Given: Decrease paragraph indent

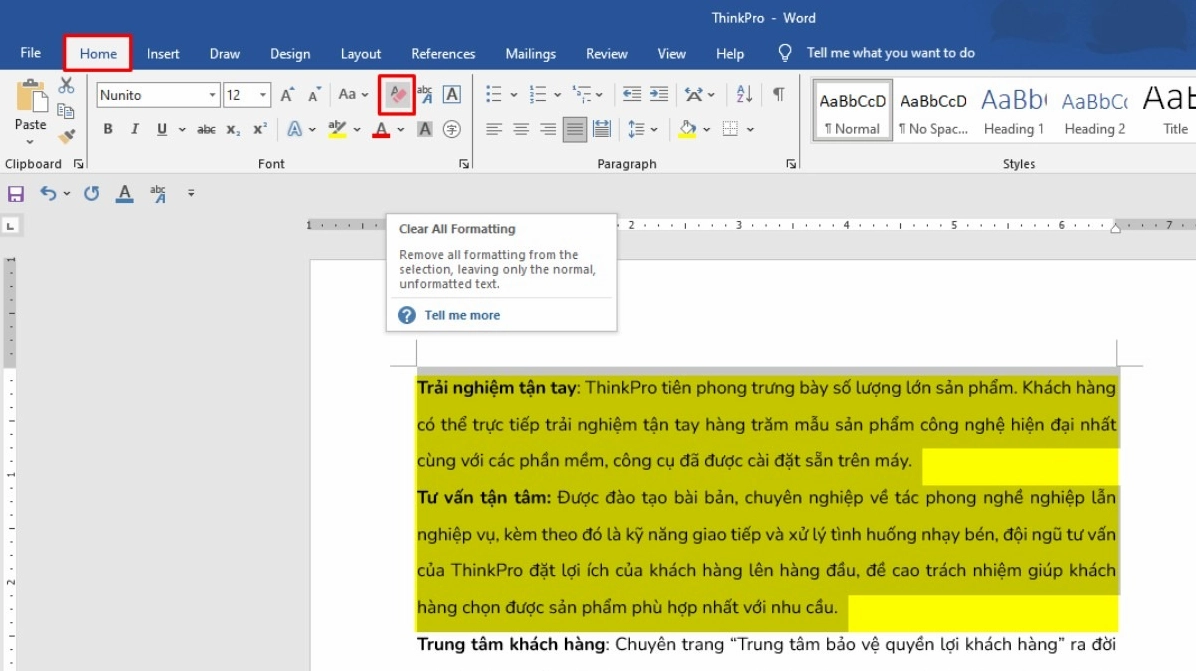Looking at the screenshot, I should (x=632, y=95).
